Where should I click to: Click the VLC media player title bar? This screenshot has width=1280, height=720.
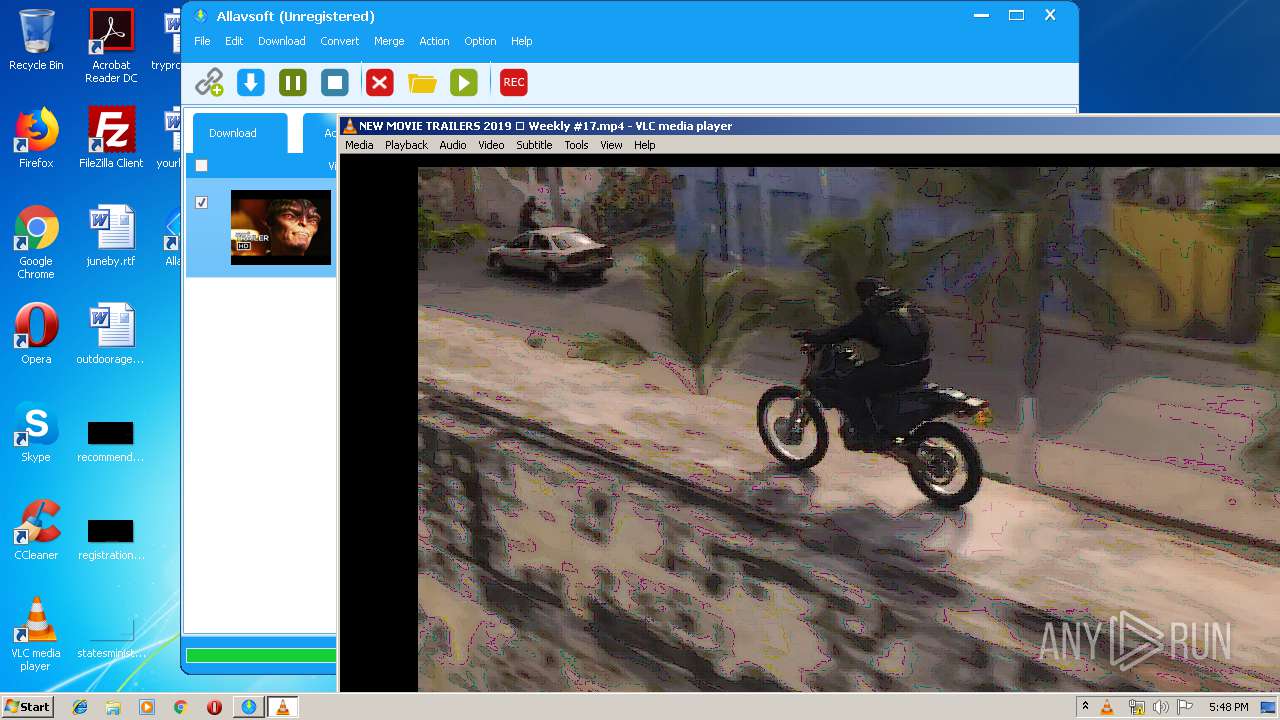coord(809,126)
